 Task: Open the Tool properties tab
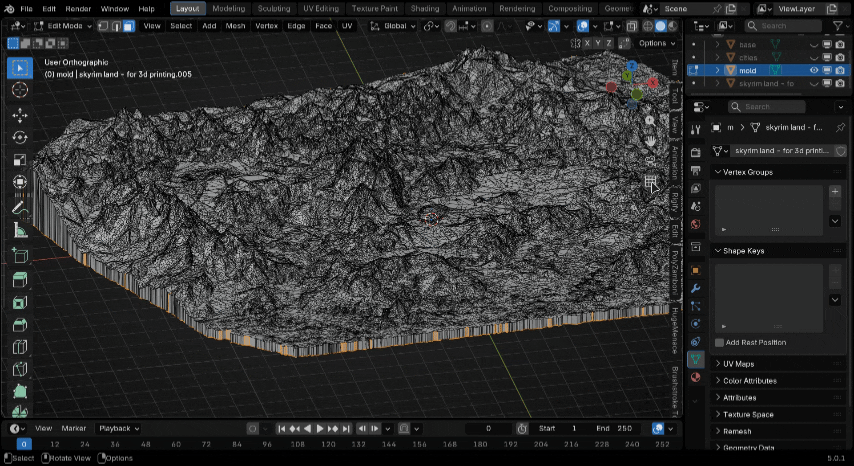[x=696, y=129]
